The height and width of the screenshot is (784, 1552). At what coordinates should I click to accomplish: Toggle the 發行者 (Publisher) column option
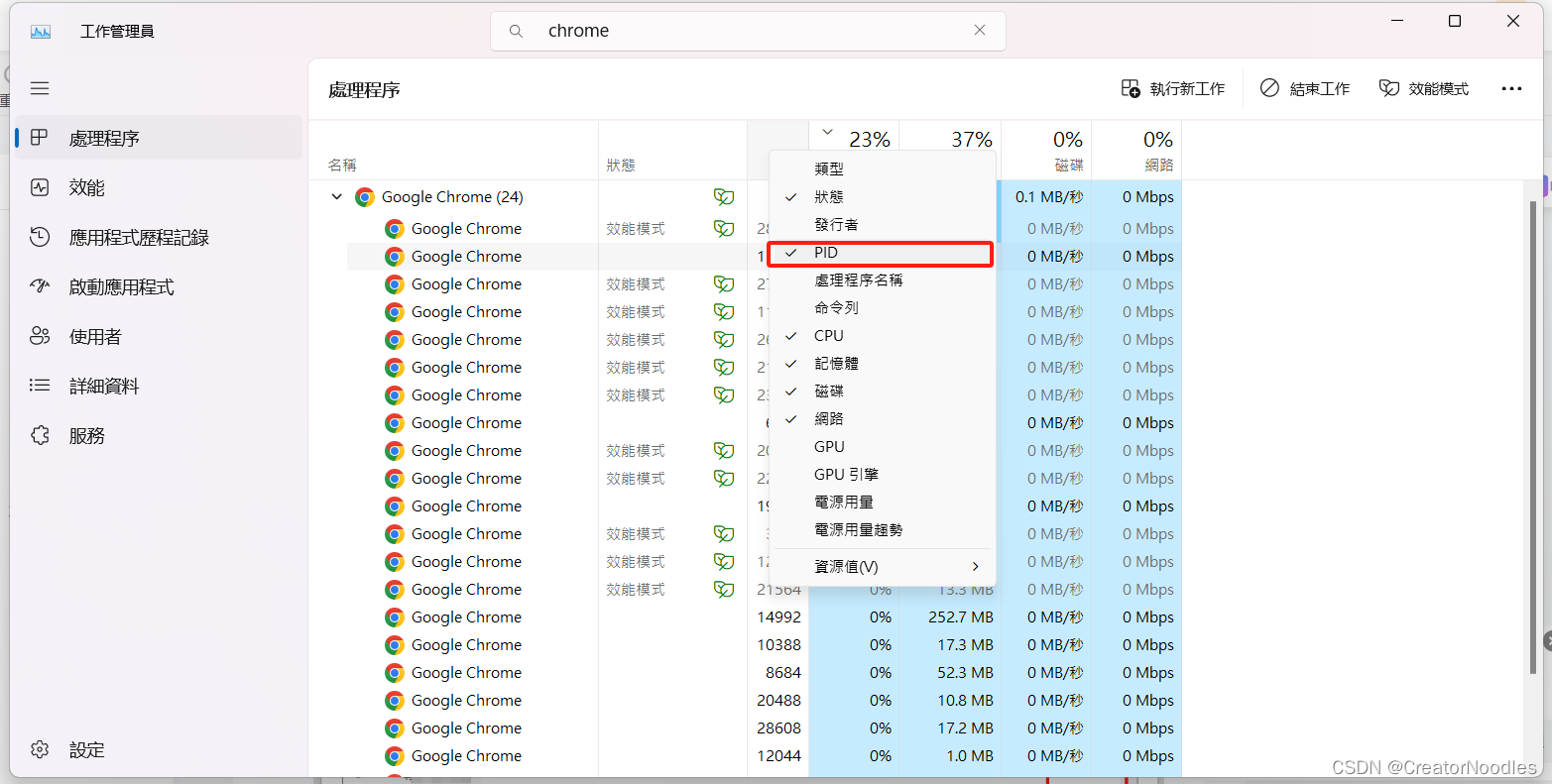(882, 225)
